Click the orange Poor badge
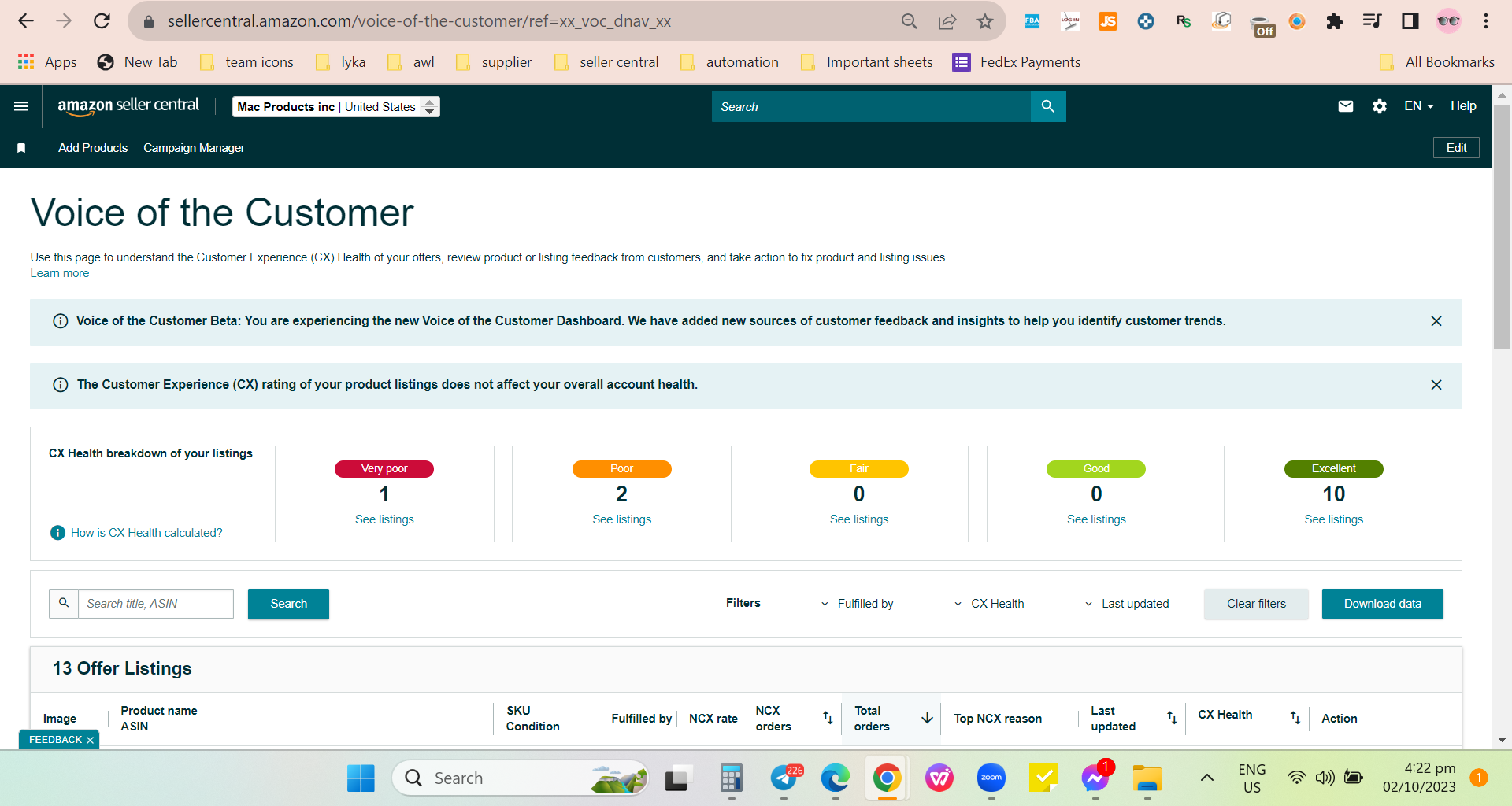Viewport: 1512px width, 806px height. [x=622, y=469]
